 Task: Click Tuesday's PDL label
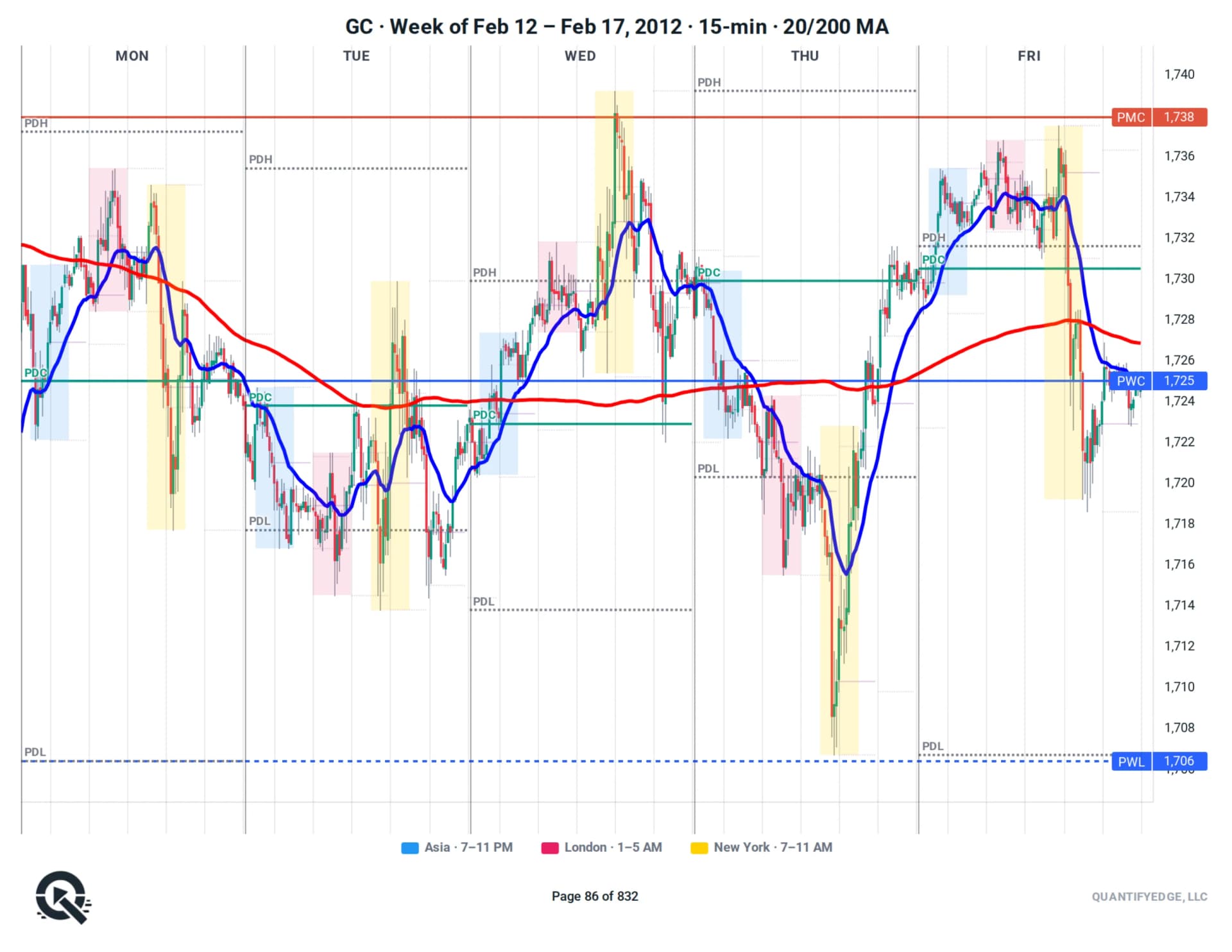click(x=260, y=522)
